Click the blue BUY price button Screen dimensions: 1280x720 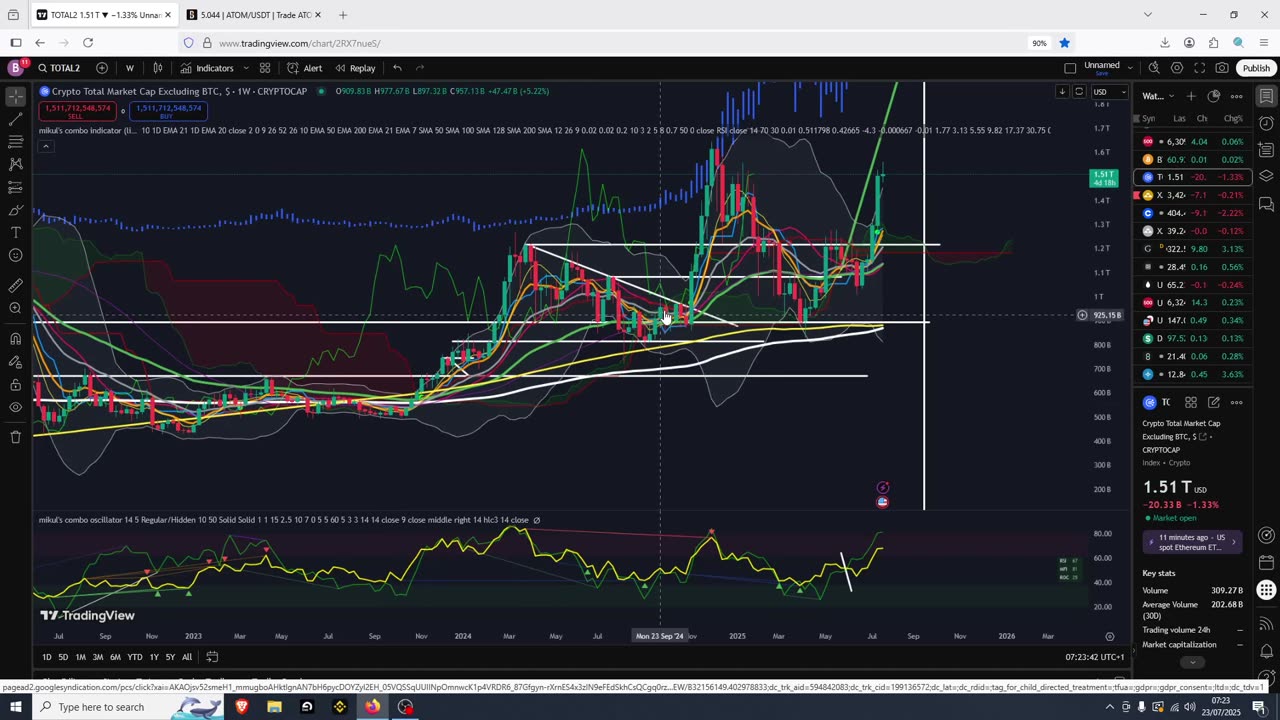[x=169, y=111]
